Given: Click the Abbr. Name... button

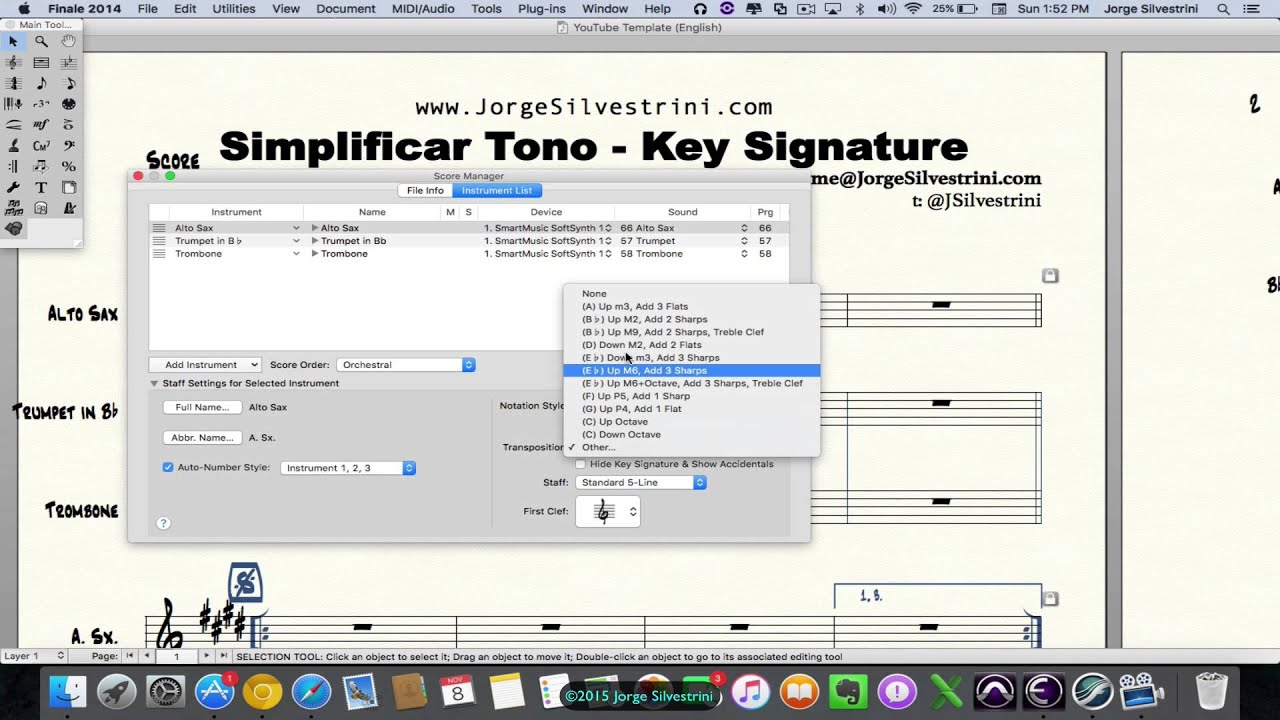Looking at the screenshot, I should pyautogui.click(x=202, y=437).
